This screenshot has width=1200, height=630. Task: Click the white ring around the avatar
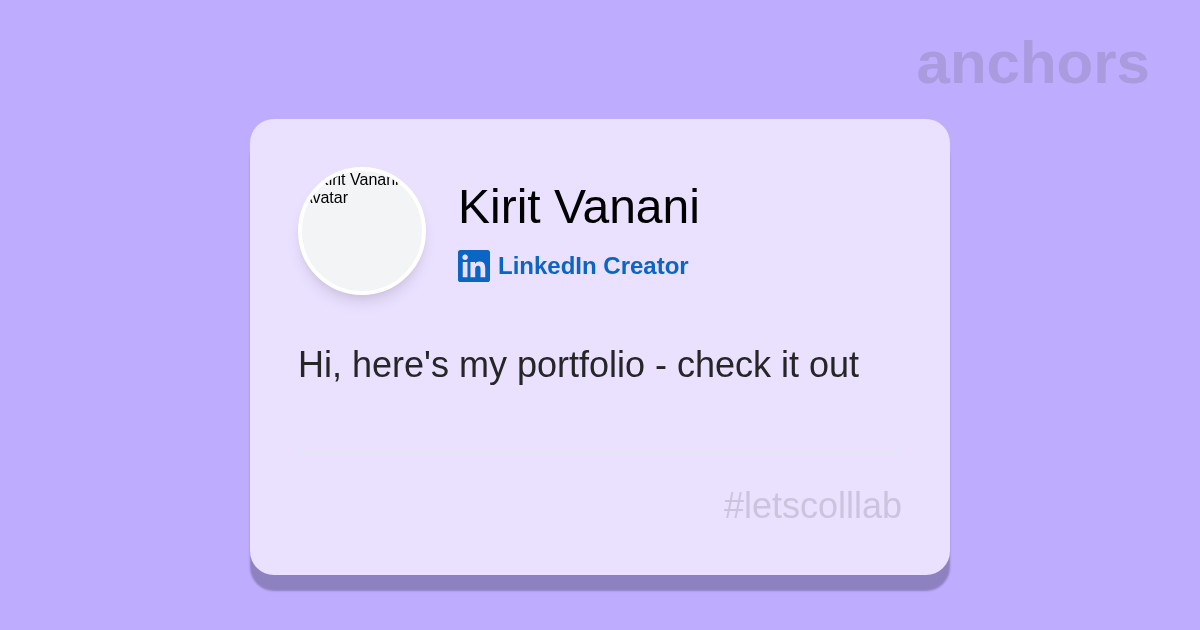click(300, 231)
